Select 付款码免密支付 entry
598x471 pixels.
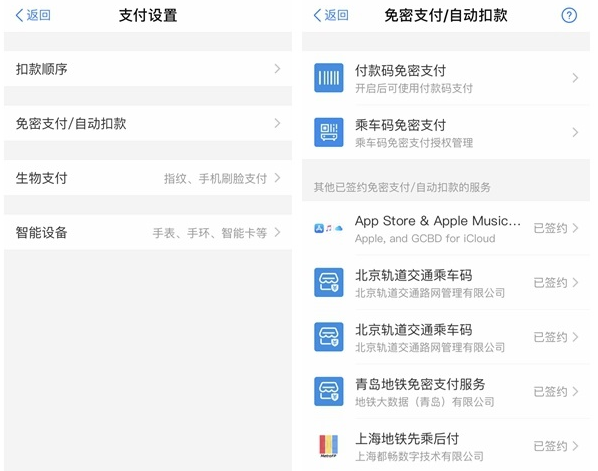tap(446, 78)
